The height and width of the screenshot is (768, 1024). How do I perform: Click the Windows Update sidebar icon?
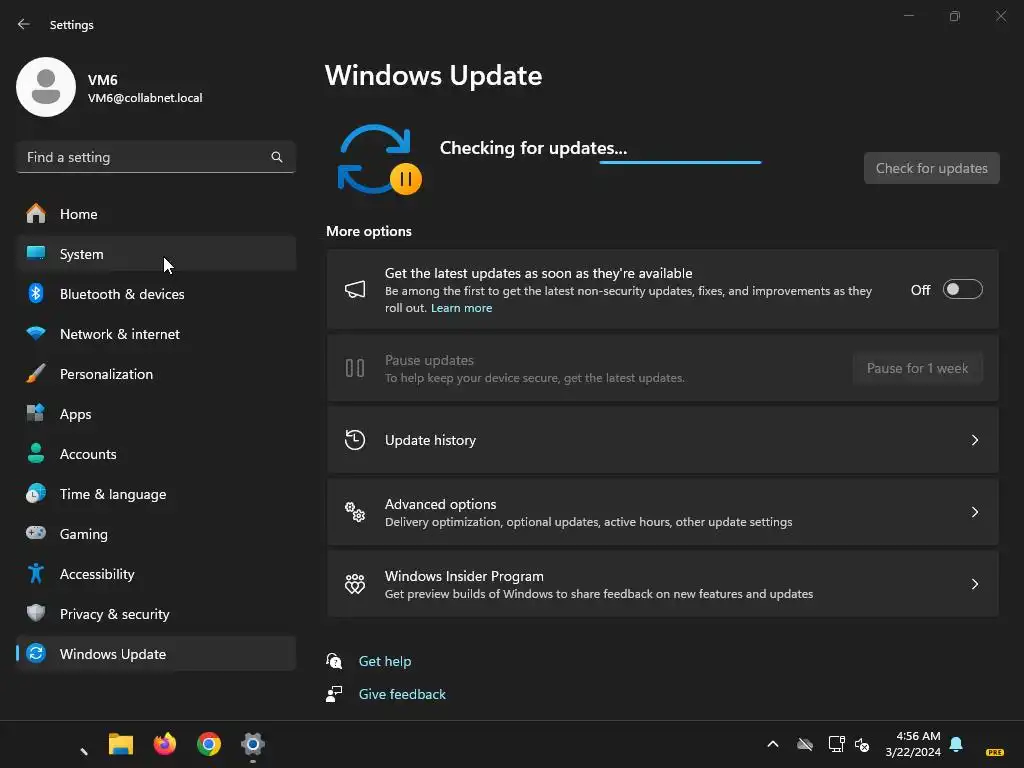point(36,653)
